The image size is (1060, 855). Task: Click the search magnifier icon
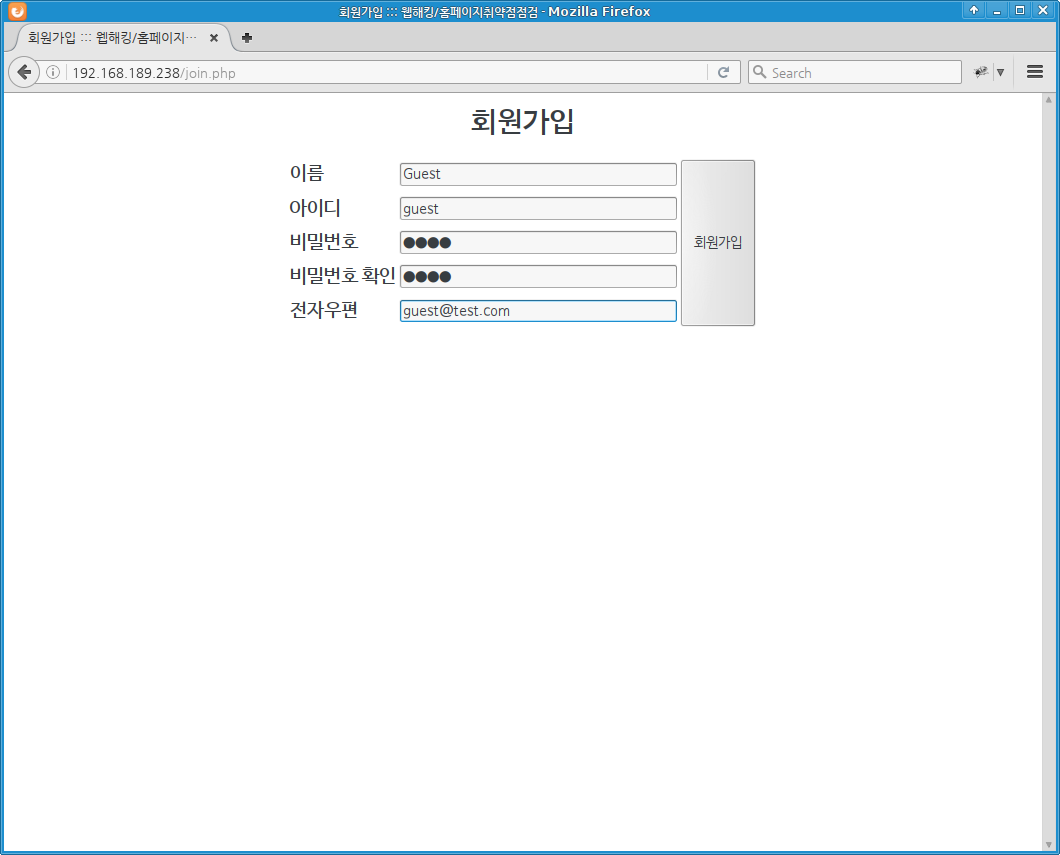[x=760, y=72]
